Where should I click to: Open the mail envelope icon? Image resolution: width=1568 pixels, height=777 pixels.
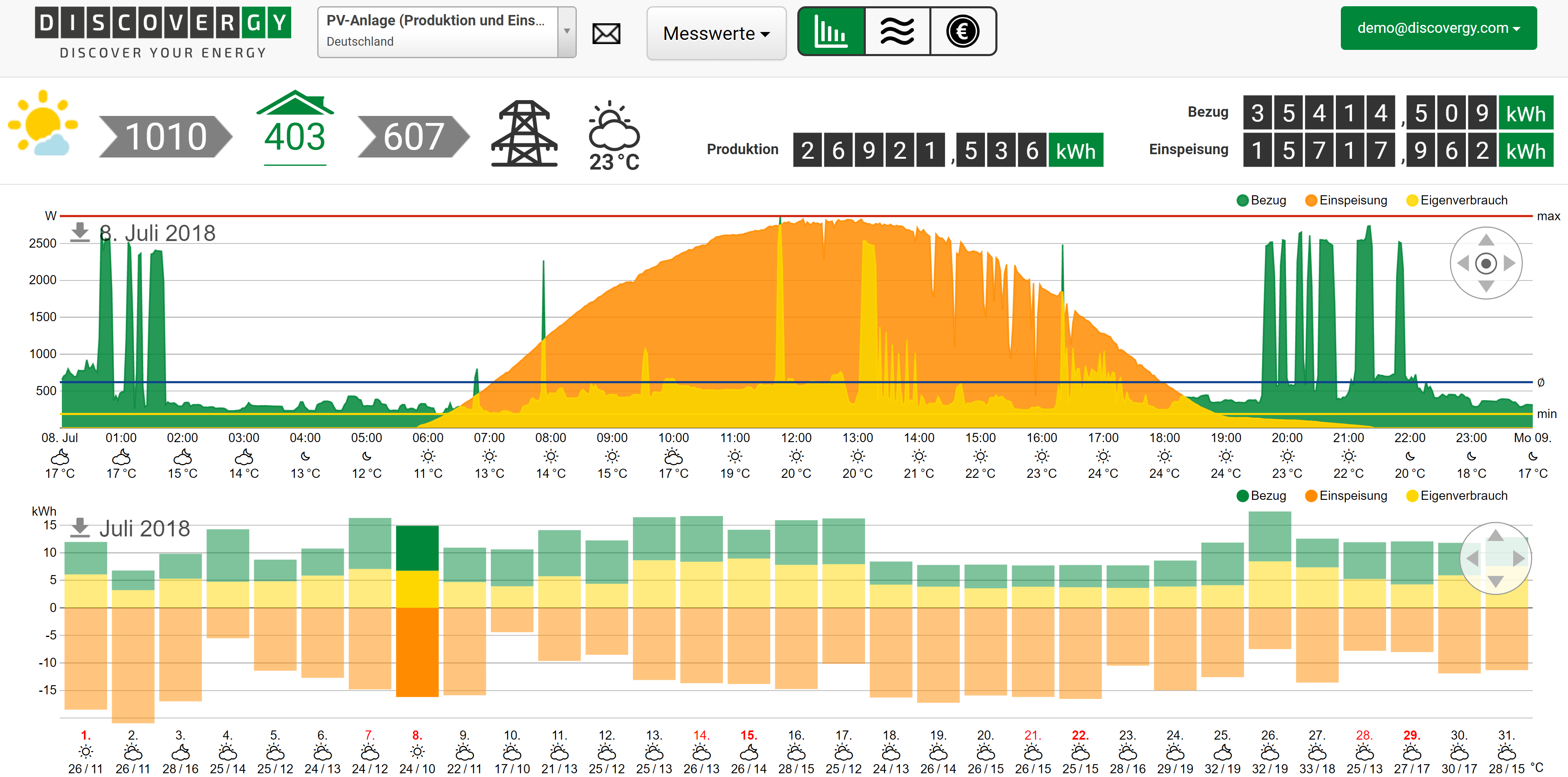[606, 33]
